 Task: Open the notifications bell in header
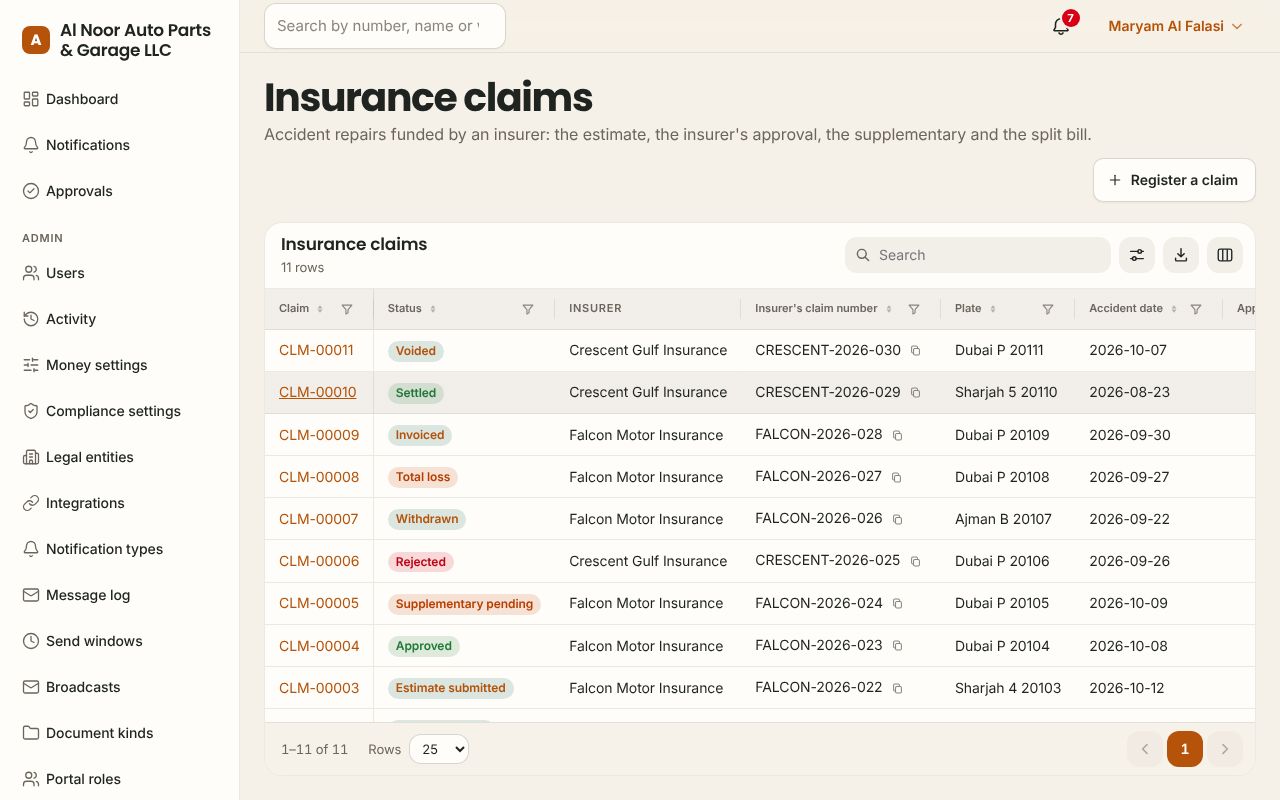[x=1061, y=26]
